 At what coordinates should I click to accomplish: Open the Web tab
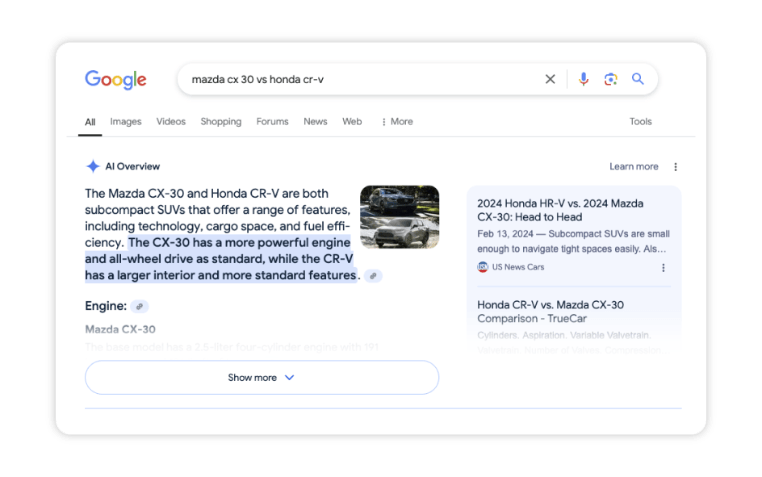point(352,121)
